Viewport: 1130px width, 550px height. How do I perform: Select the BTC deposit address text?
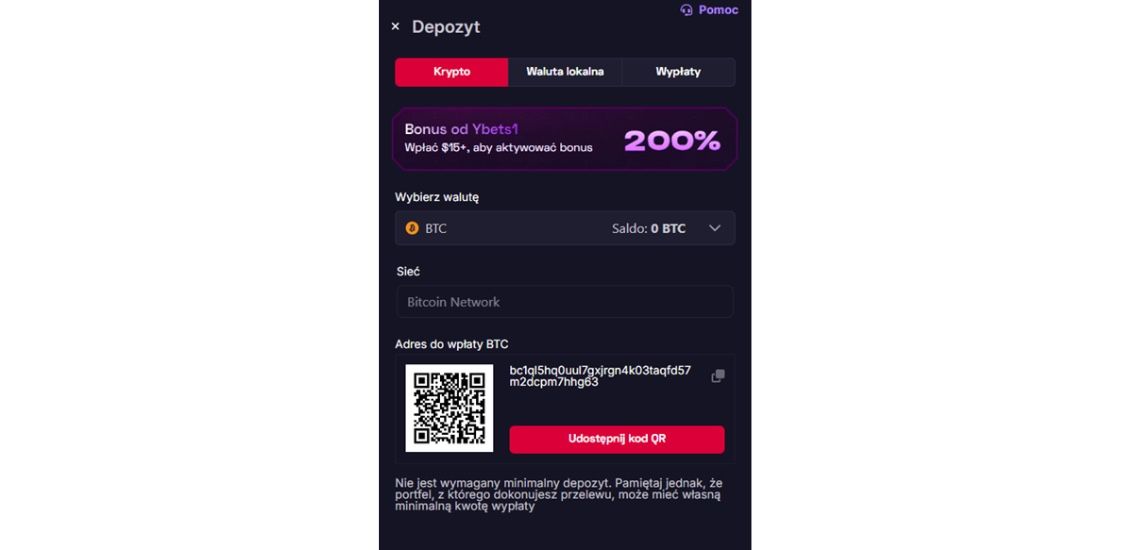pos(599,376)
